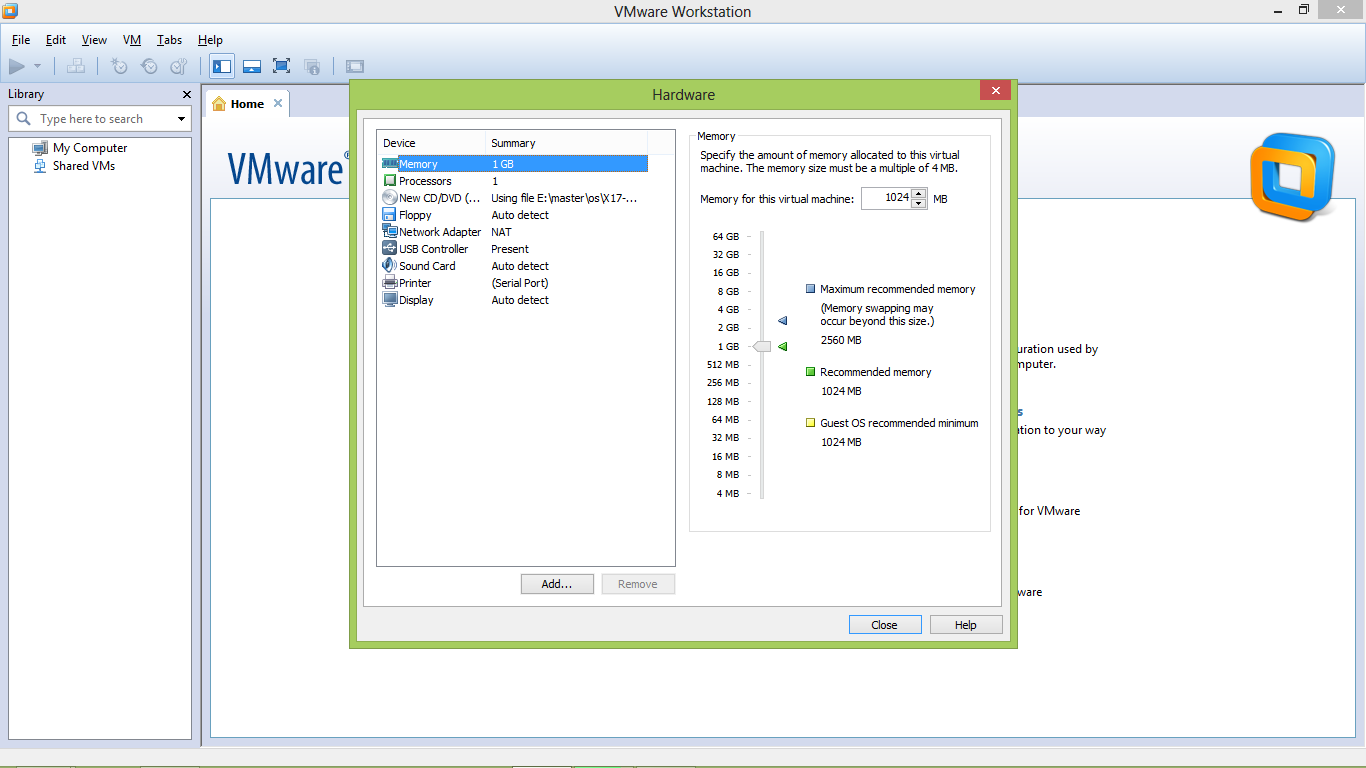Click the New CD/DVD device icon
1366x768 pixels.
coord(390,197)
